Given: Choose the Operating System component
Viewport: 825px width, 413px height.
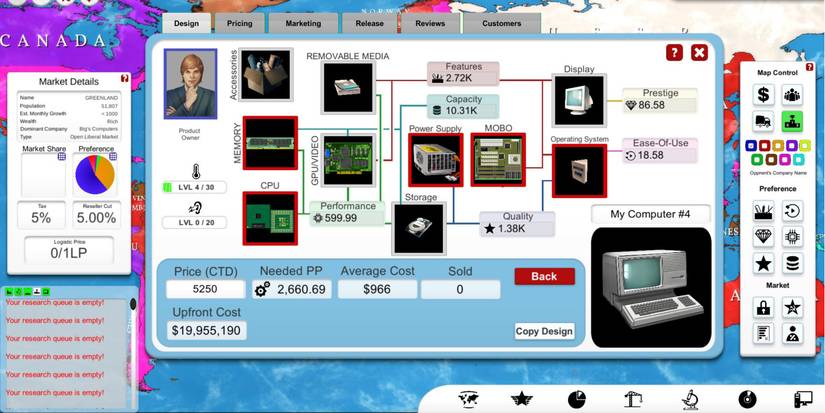Looking at the screenshot, I should 579,171.
